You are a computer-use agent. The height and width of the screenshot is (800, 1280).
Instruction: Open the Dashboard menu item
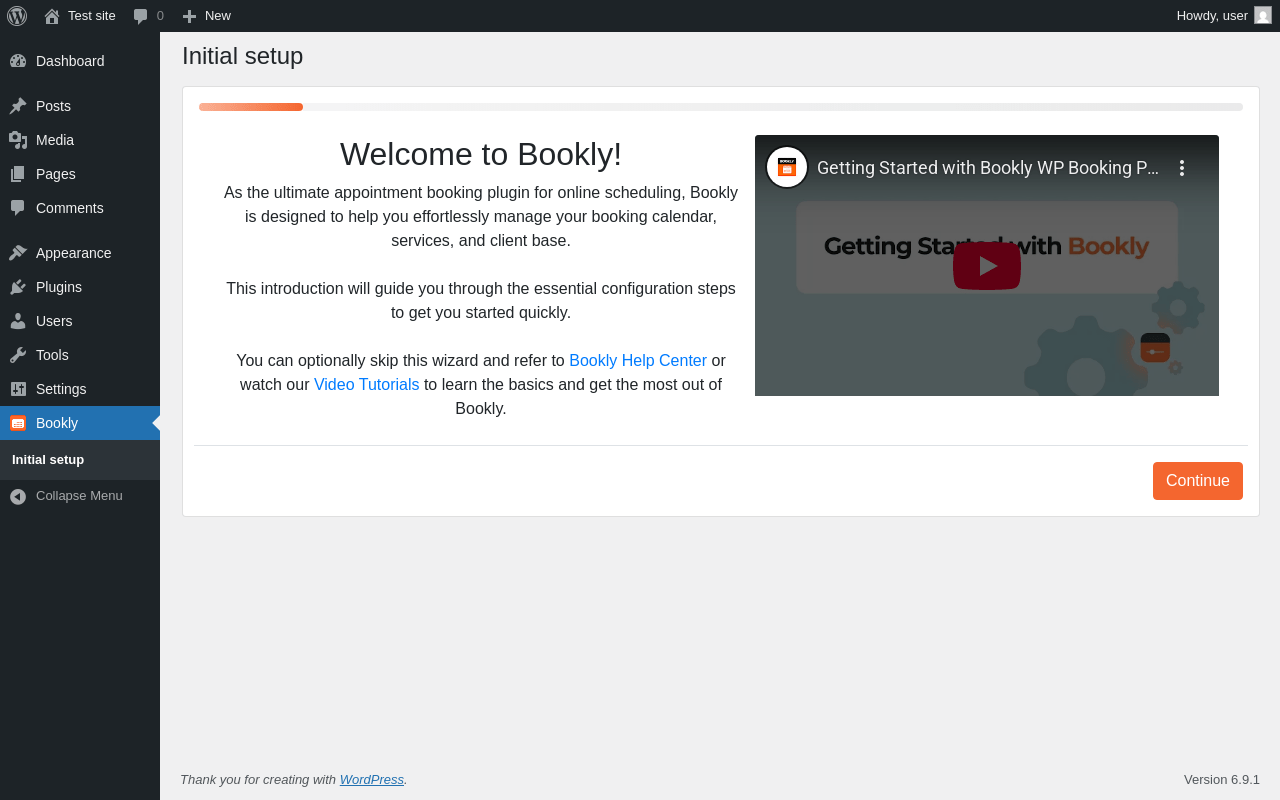70,61
